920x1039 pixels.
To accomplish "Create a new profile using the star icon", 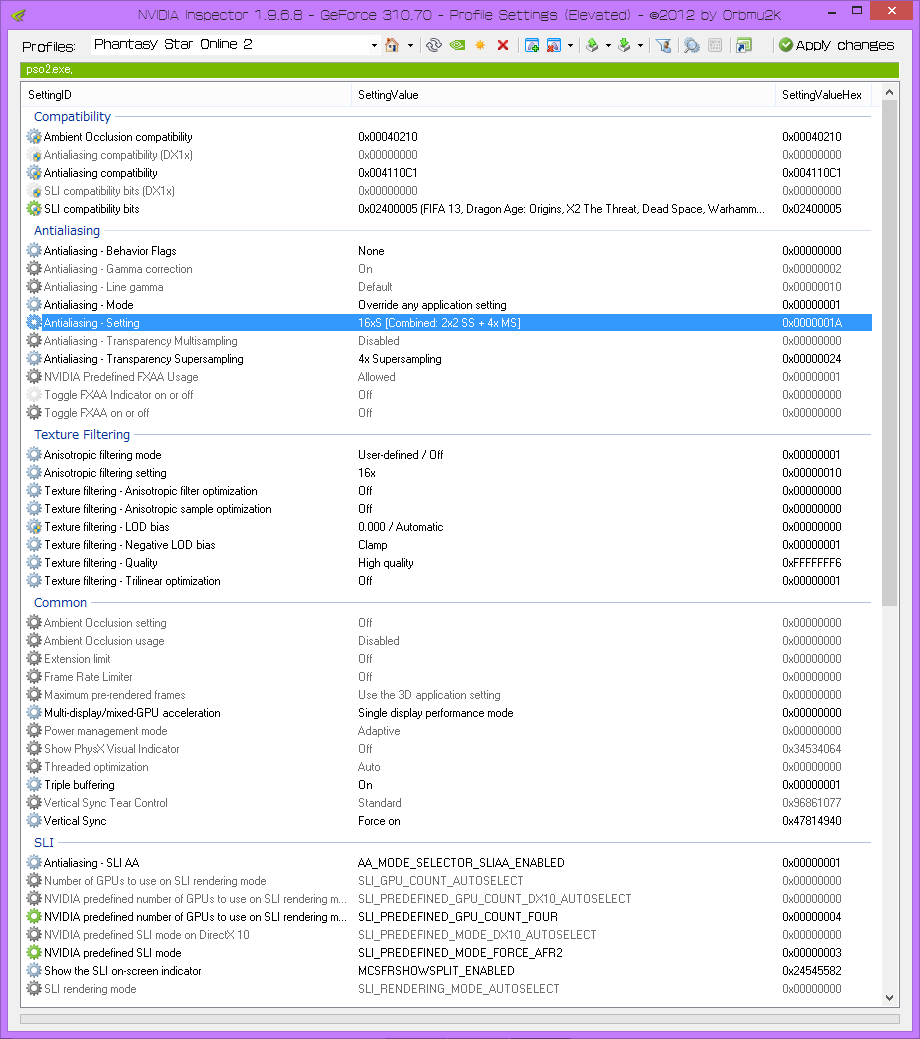I will (x=480, y=45).
